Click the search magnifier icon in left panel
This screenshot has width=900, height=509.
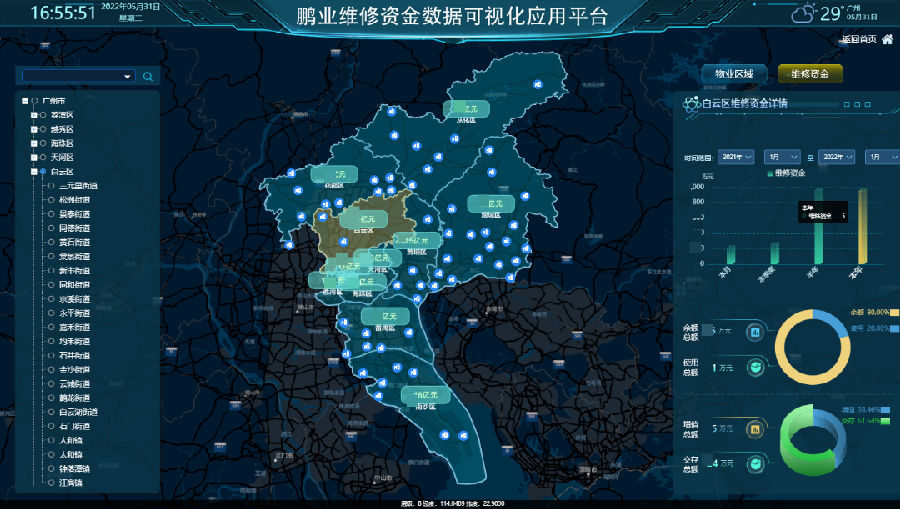click(148, 76)
